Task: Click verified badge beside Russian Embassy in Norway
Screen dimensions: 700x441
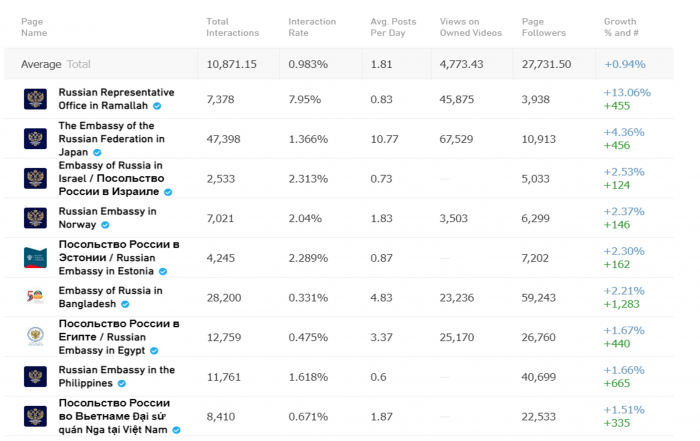Action: click(105, 225)
